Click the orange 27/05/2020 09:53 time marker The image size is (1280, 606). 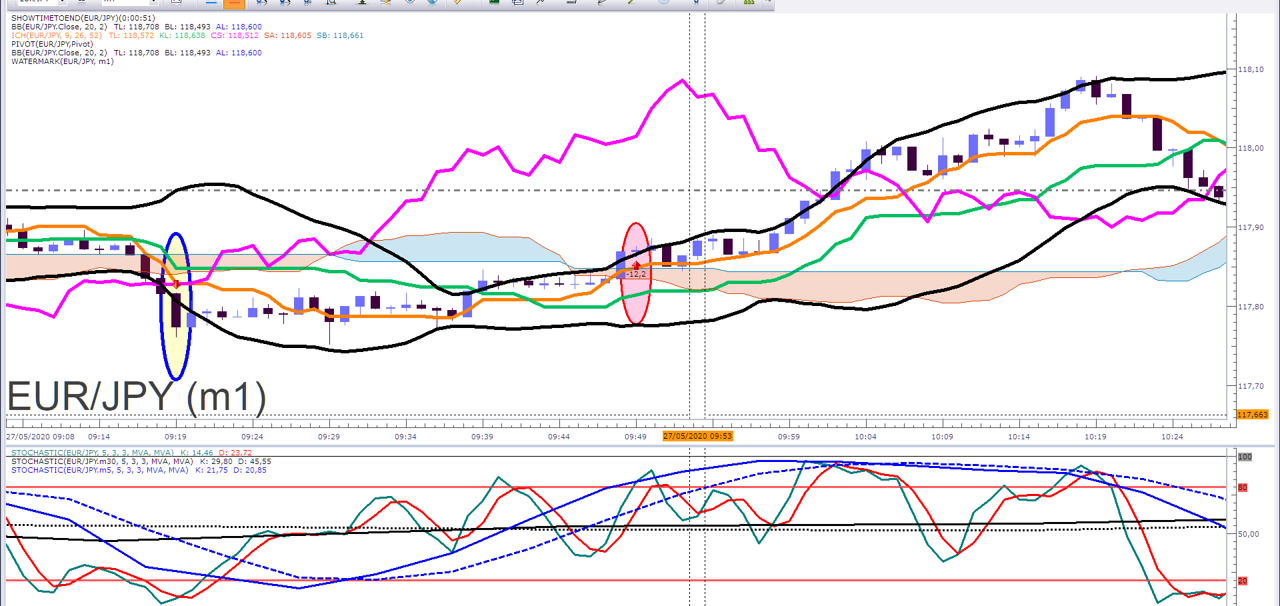tap(697, 436)
